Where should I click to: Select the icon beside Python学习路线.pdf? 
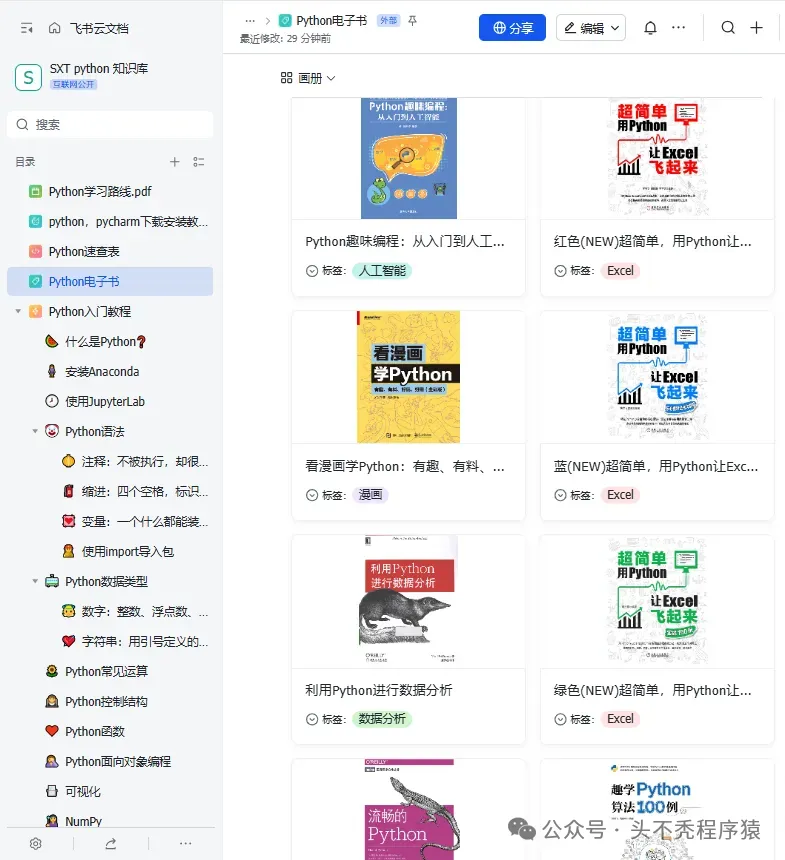pyautogui.click(x=35, y=191)
